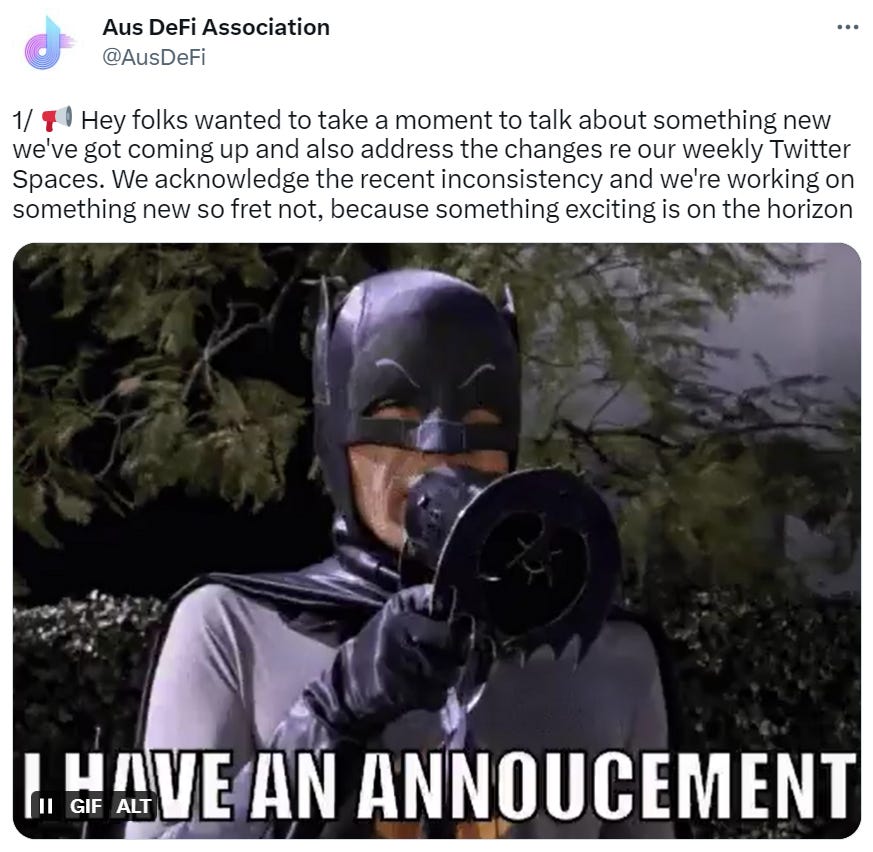Pause the playing GIF
This screenshot has width=873, height=852.
pos(46,805)
